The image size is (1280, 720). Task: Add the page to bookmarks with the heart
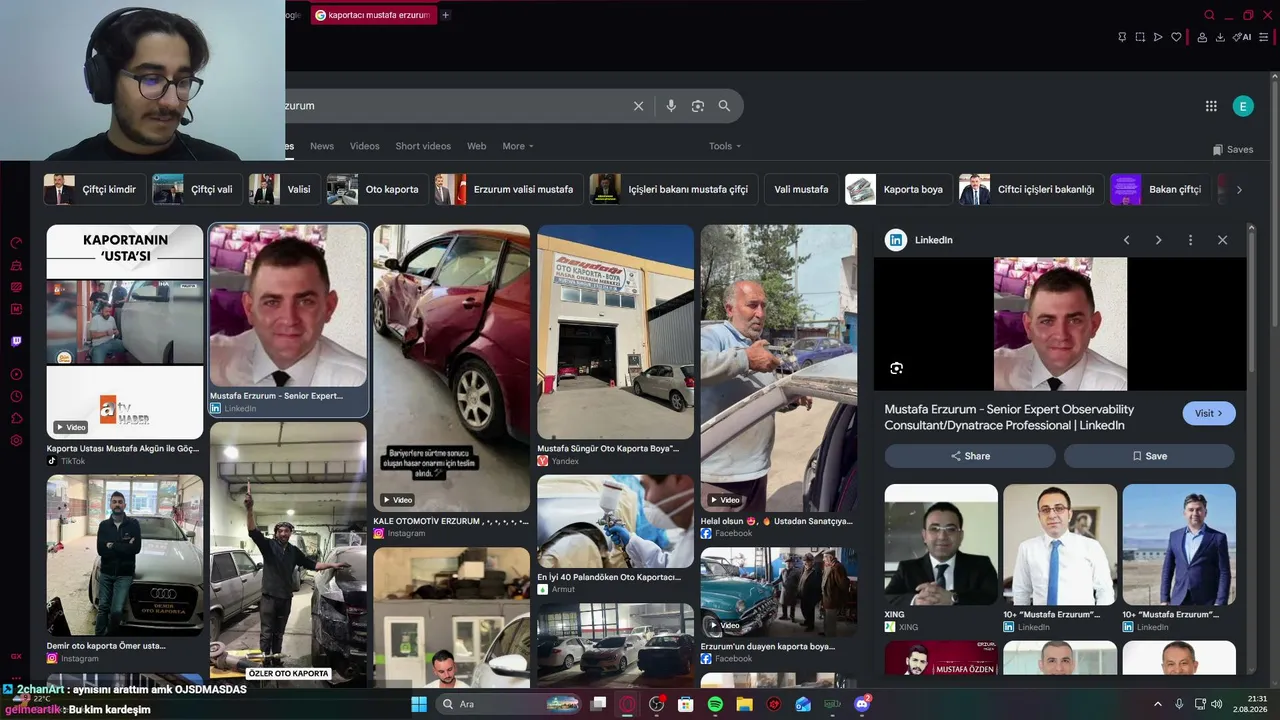coord(1176,37)
